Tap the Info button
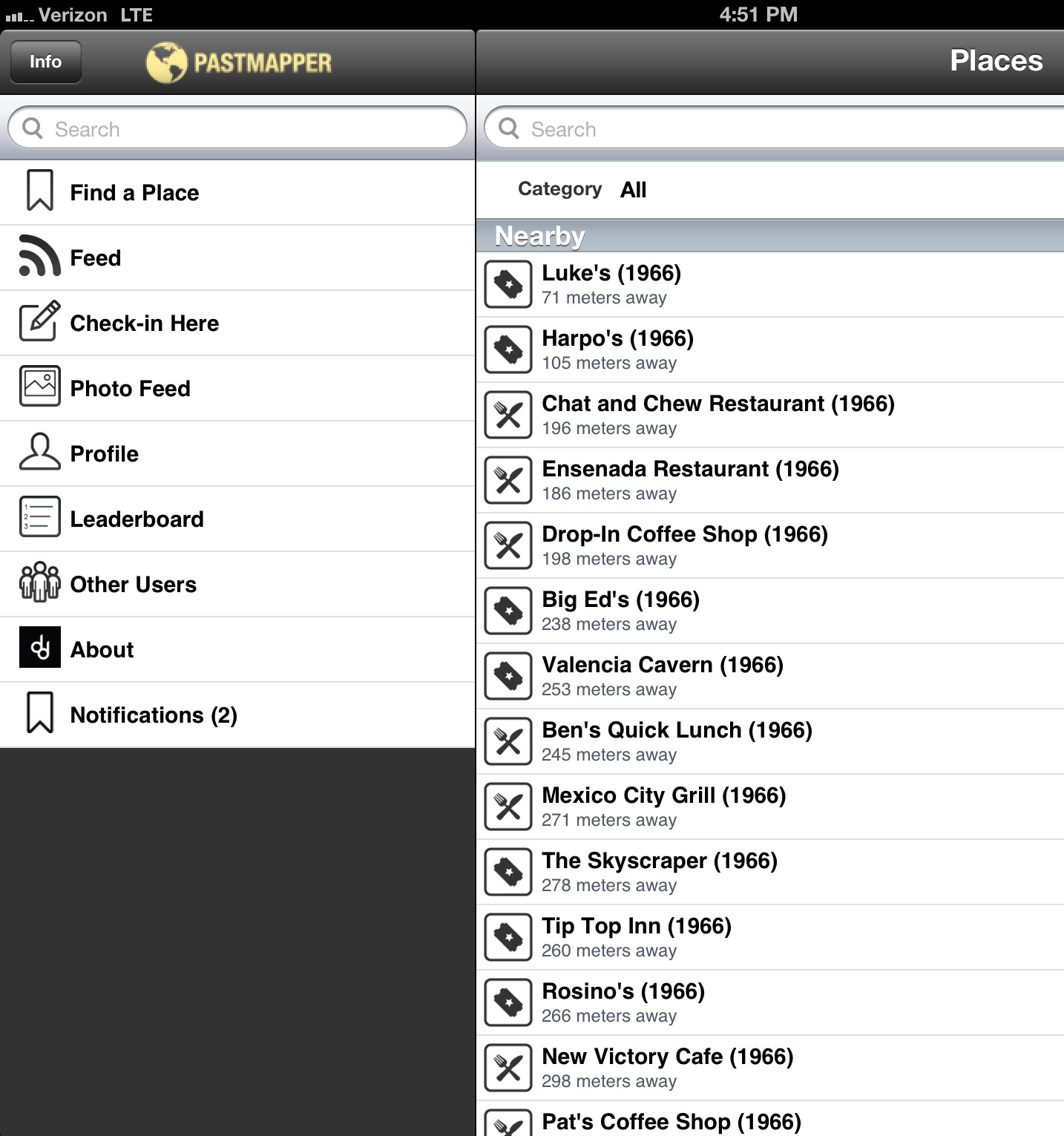Image resolution: width=1064 pixels, height=1136 pixels. [x=45, y=62]
